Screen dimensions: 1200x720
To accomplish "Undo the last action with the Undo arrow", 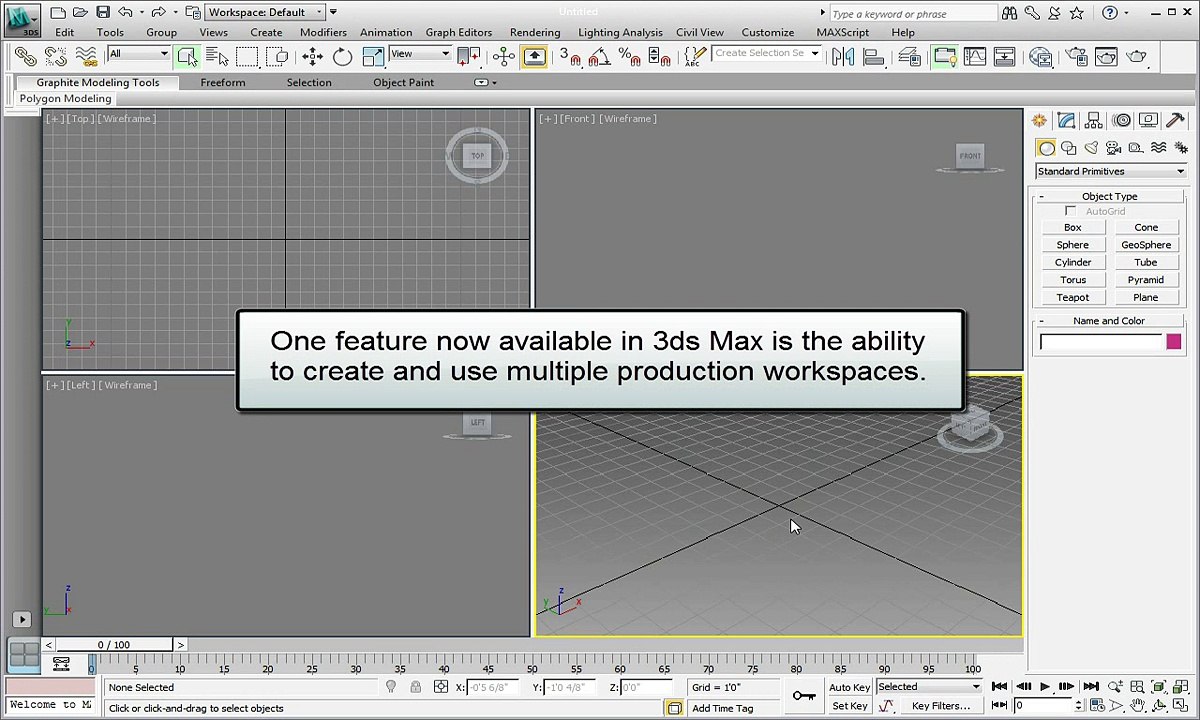I will tap(125, 13).
